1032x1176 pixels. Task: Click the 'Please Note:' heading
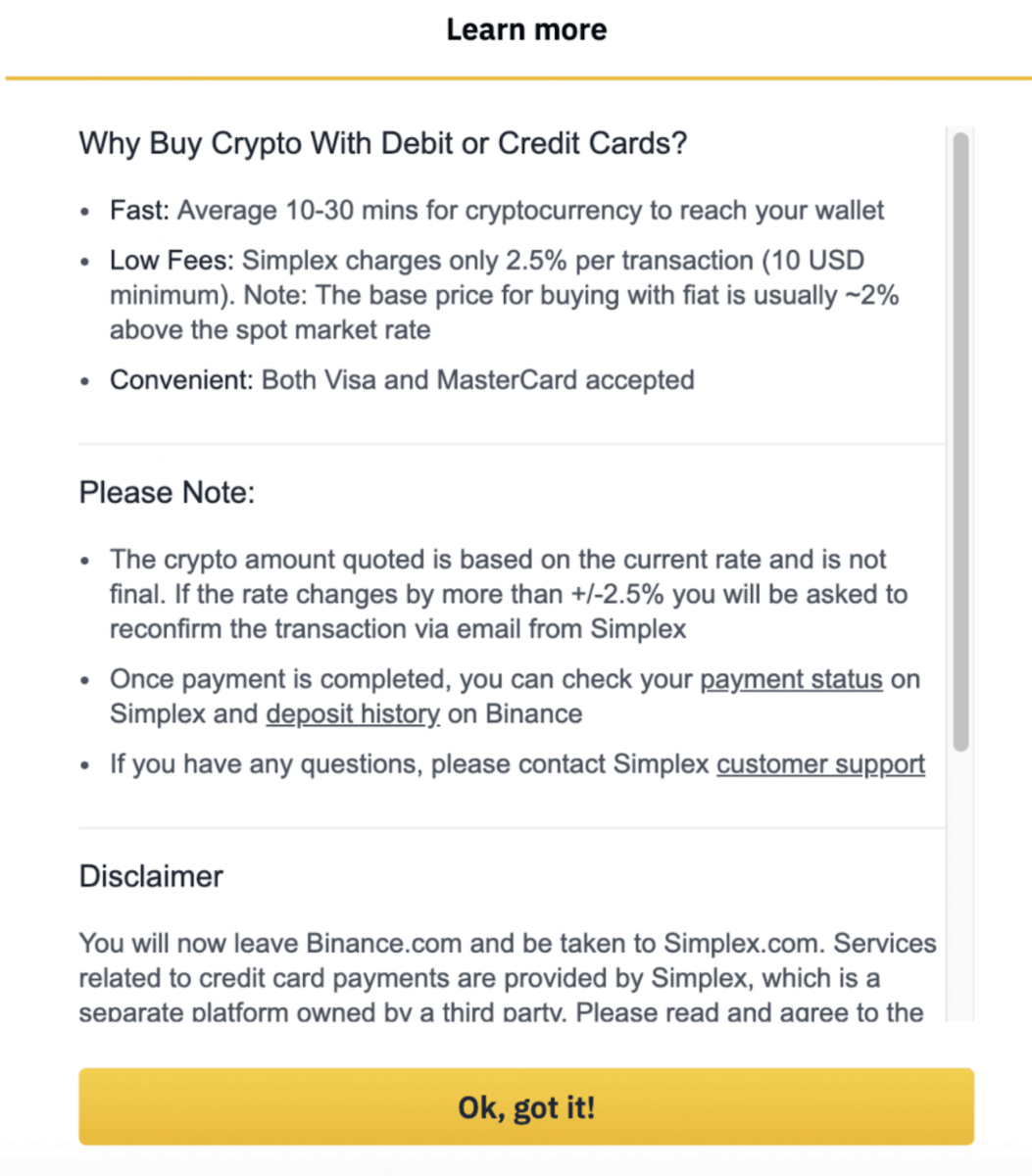pyautogui.click(x=167, y=492)
